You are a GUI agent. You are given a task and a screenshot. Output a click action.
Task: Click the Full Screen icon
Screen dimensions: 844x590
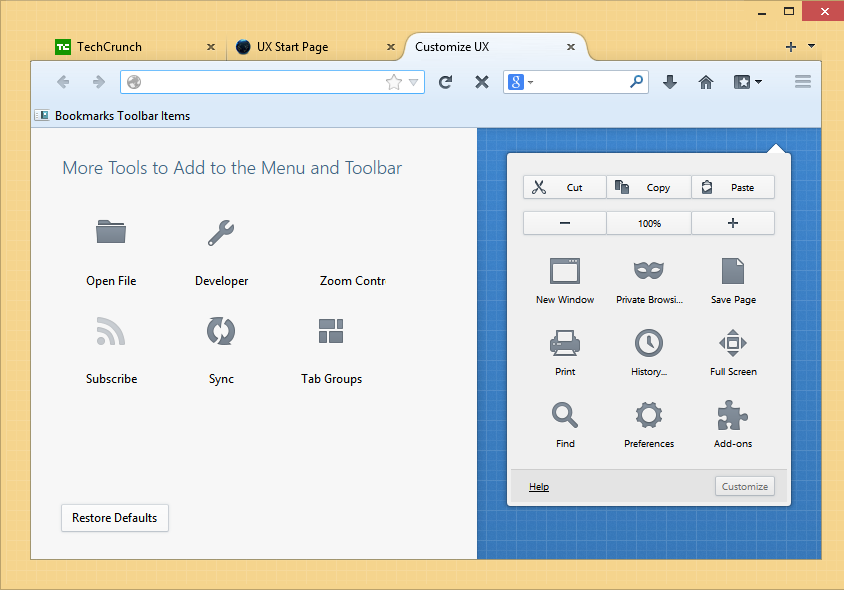click(733, 343)
